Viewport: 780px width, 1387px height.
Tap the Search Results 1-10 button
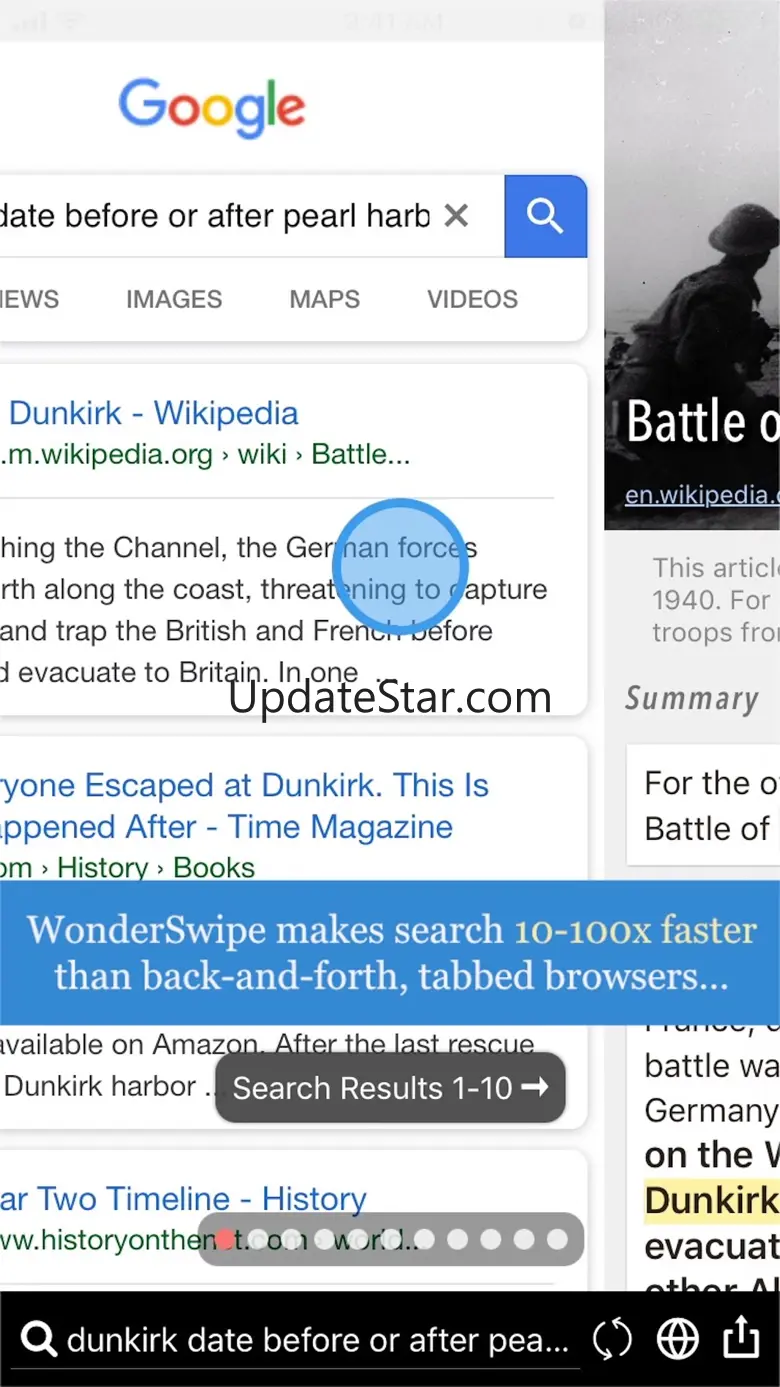tap(391, 1088)
